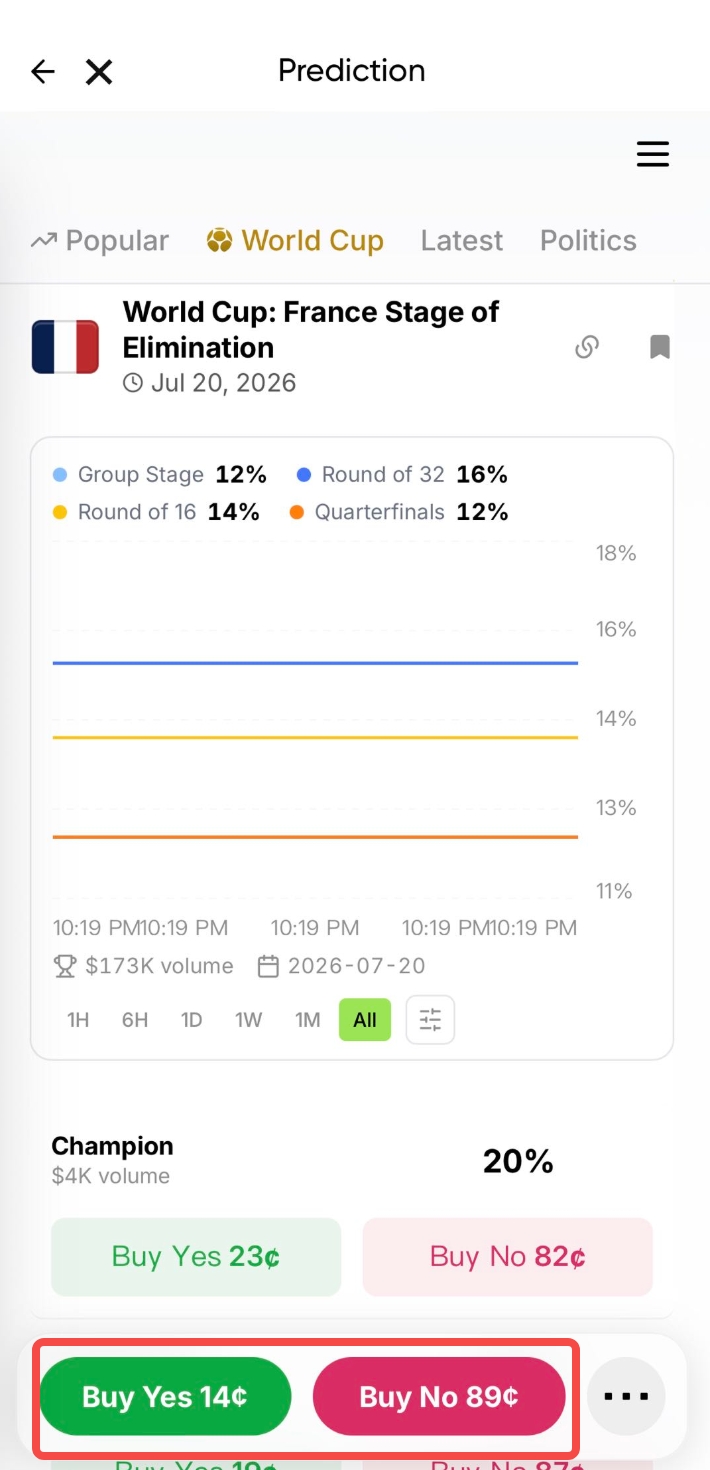Open the hamburger menu icon
Image resolution: width=710 pixels, height=1470 pixels.
(653, 154)
